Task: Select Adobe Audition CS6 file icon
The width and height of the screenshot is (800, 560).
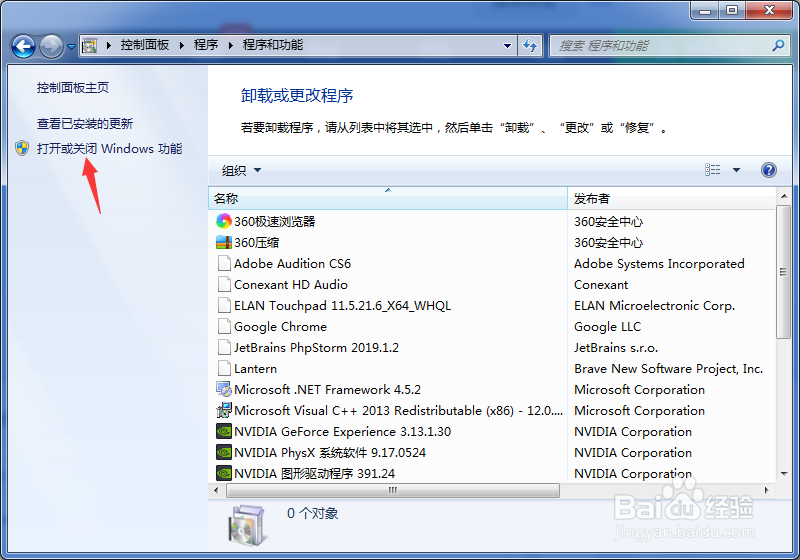Action: click(x=223, y=264)
